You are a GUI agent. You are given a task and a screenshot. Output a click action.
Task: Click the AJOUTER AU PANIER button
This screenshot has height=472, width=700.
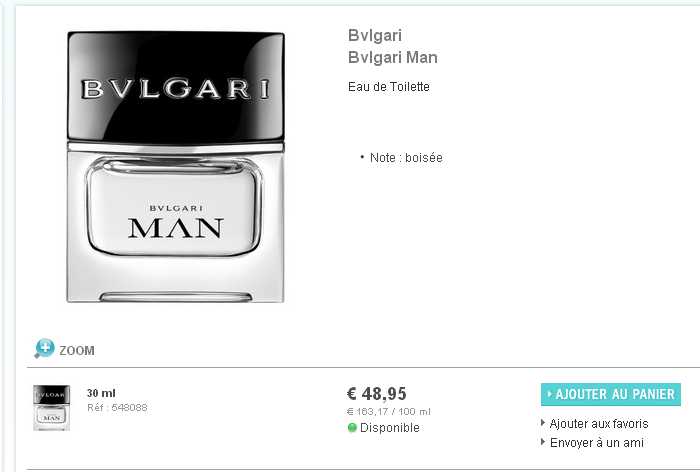[611, 394]
